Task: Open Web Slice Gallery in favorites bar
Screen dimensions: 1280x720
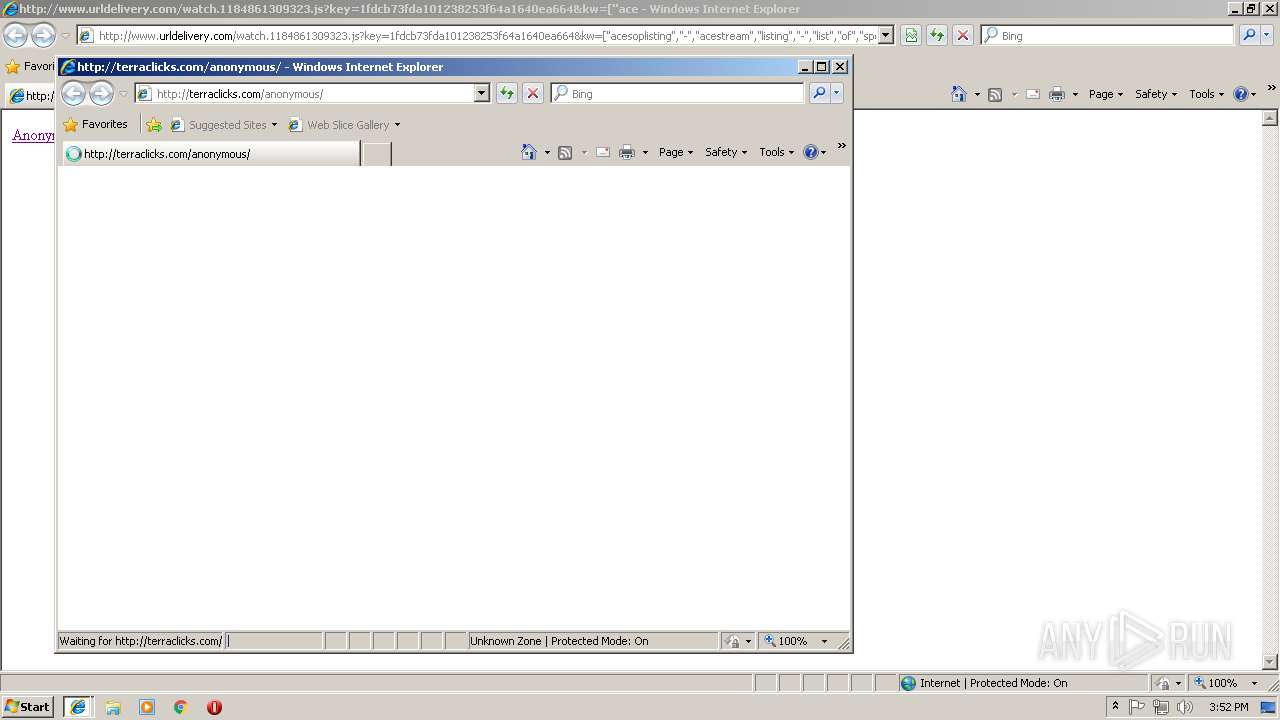Action: 344,125
